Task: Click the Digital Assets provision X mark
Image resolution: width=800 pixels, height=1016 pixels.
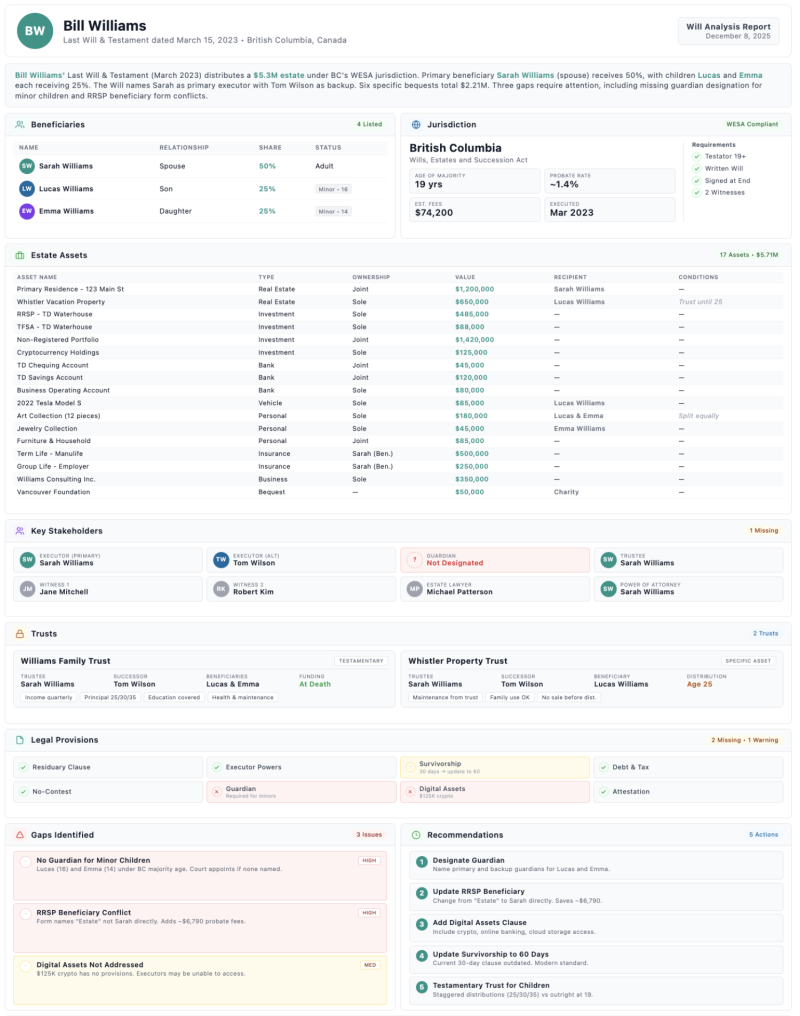Action: click(x=410, y=791)
